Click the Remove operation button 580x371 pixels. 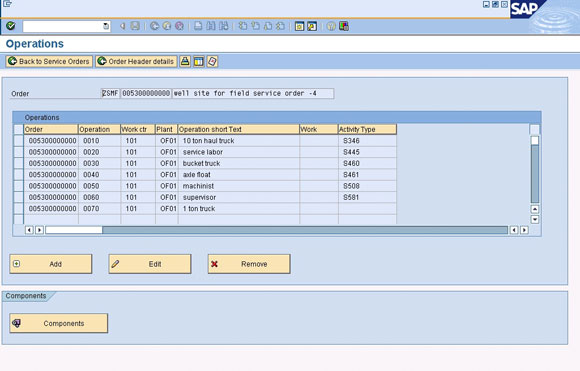[249, 264]
